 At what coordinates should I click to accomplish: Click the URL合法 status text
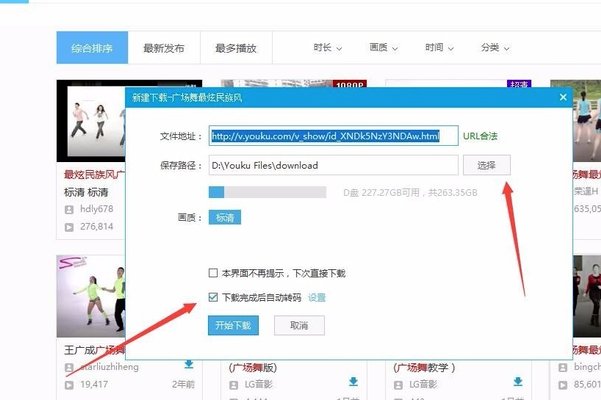[480, 136]
